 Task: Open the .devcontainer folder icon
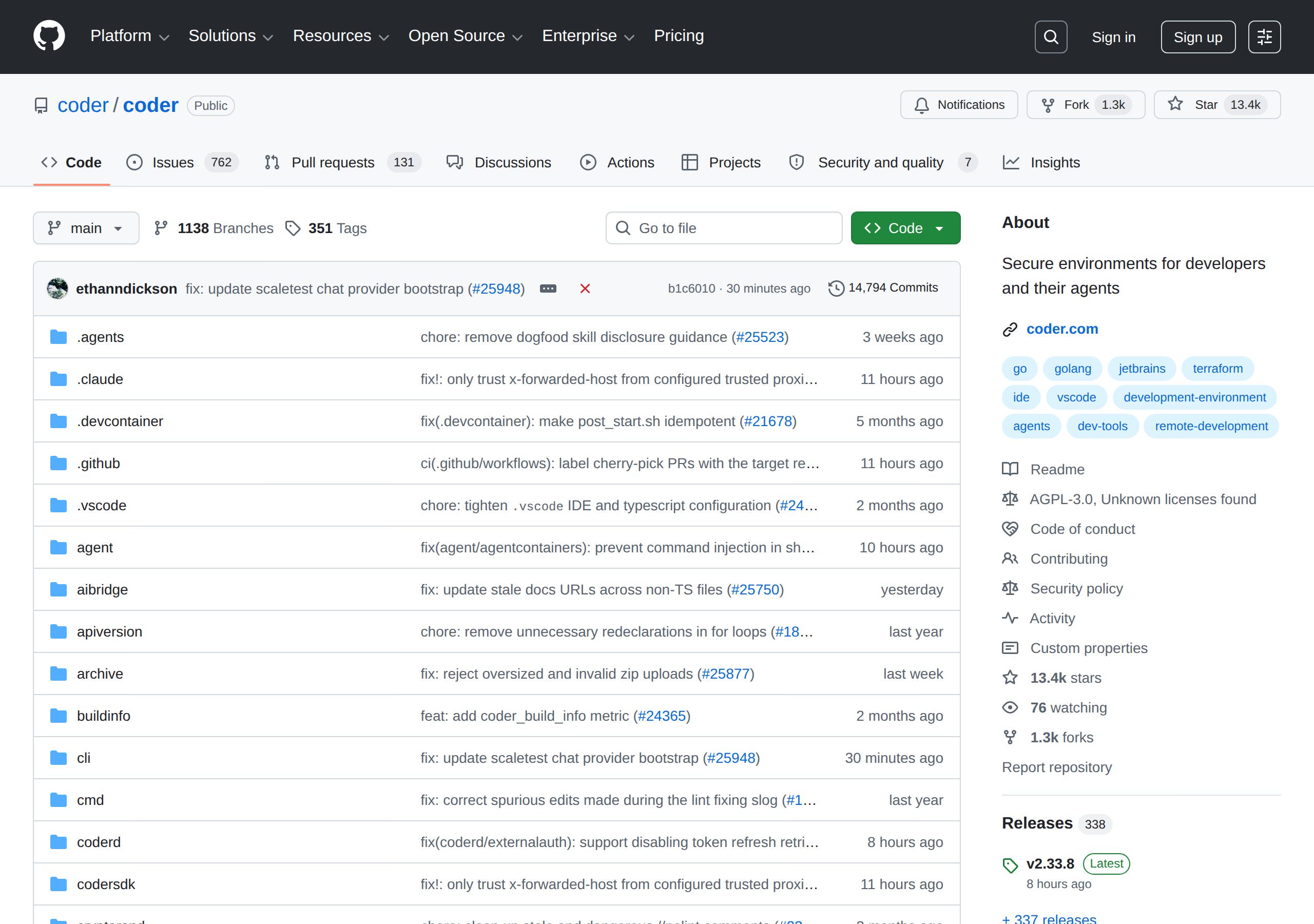59,421
